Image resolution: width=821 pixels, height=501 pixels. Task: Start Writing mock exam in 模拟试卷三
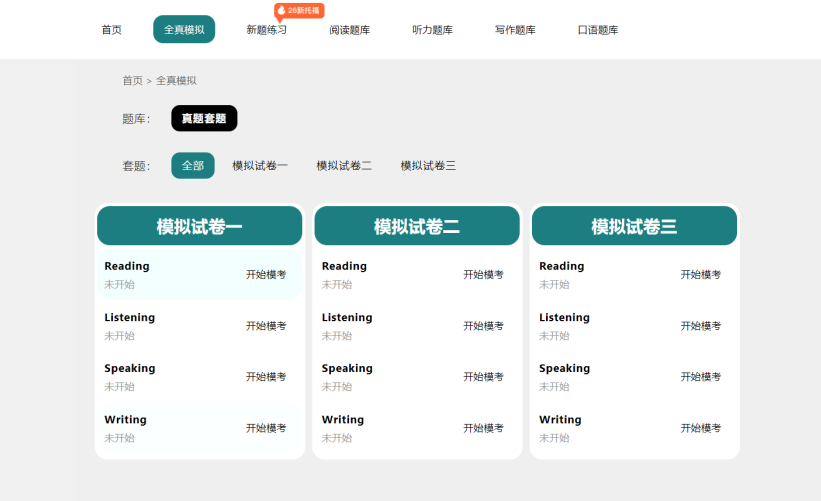(701, 428)
